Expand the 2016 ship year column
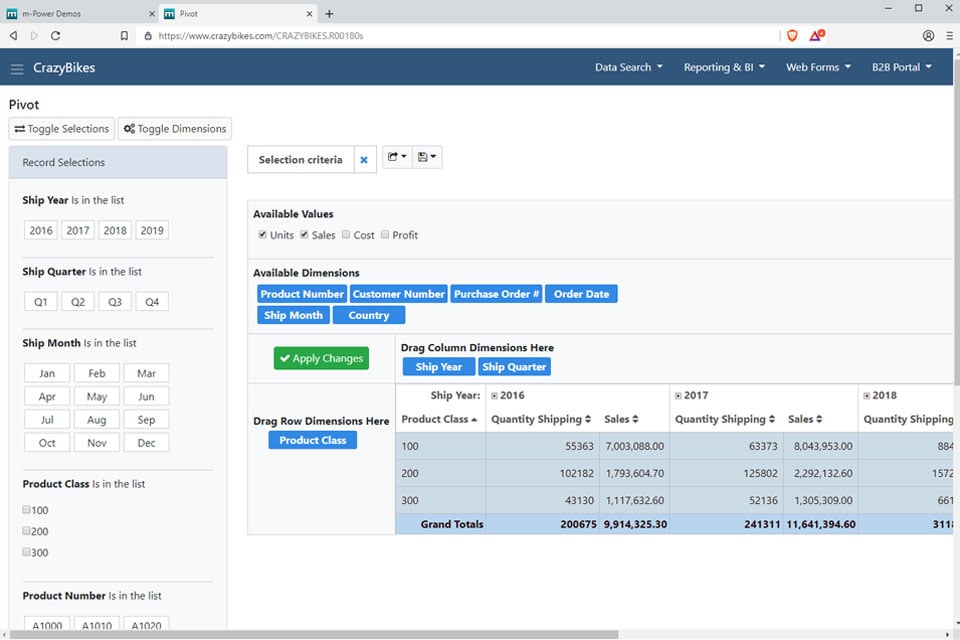960x640 pixels. (494, 396)
